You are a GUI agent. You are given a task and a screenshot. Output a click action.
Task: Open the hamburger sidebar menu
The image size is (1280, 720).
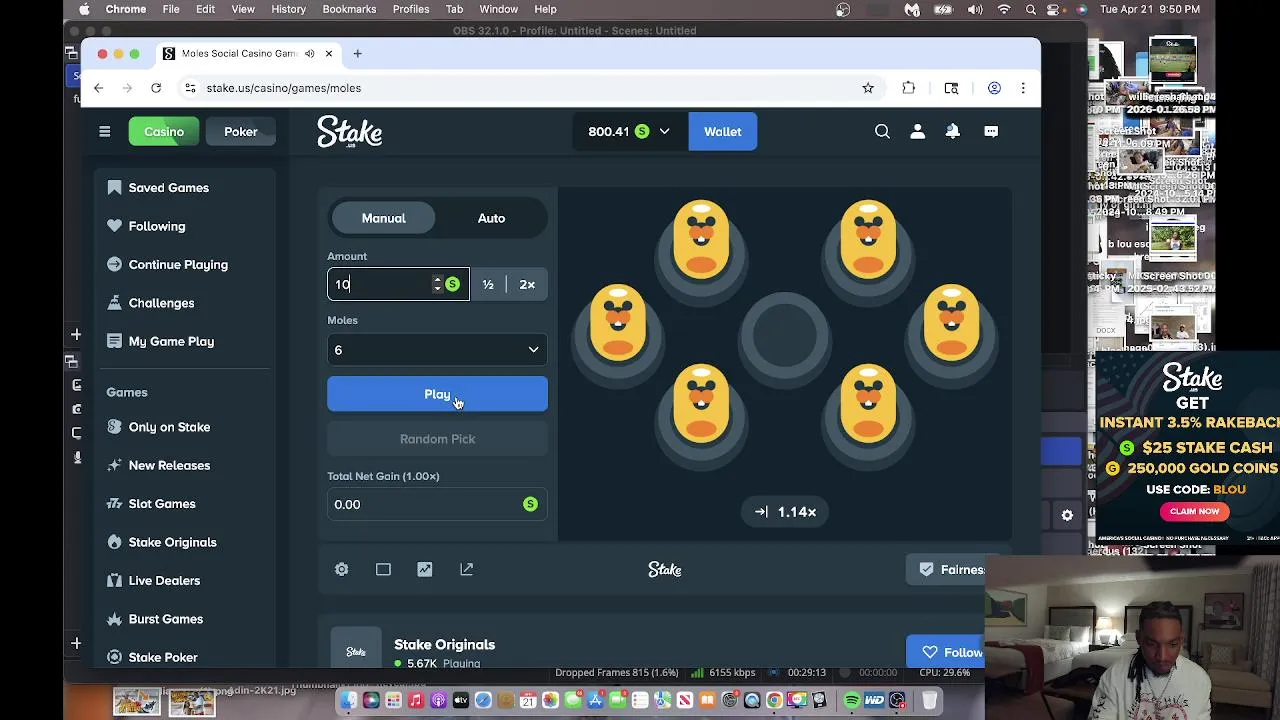[x=104, y=131]
